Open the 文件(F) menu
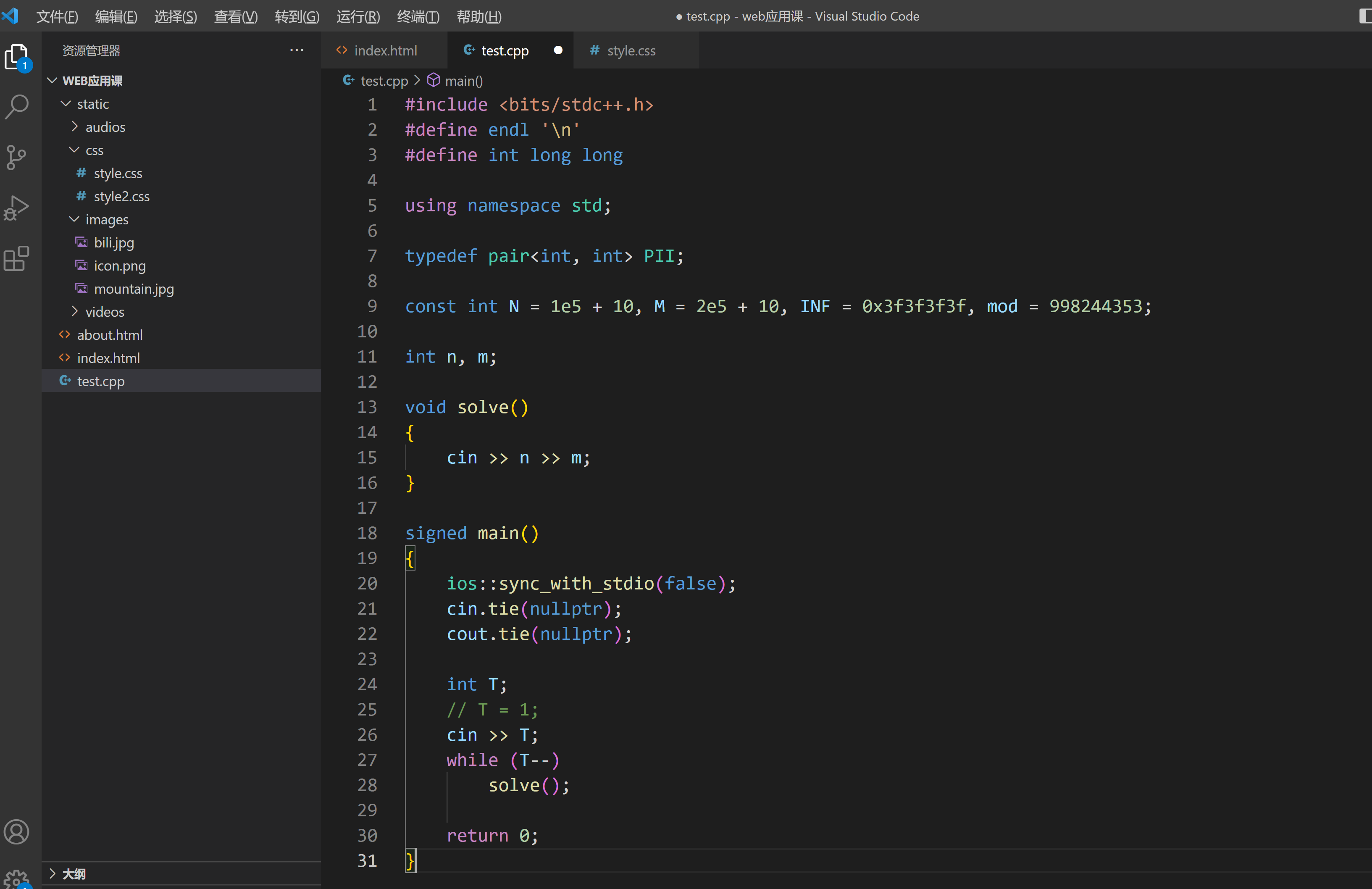Viewport: 1372px width, 889px height. (57, 16)
